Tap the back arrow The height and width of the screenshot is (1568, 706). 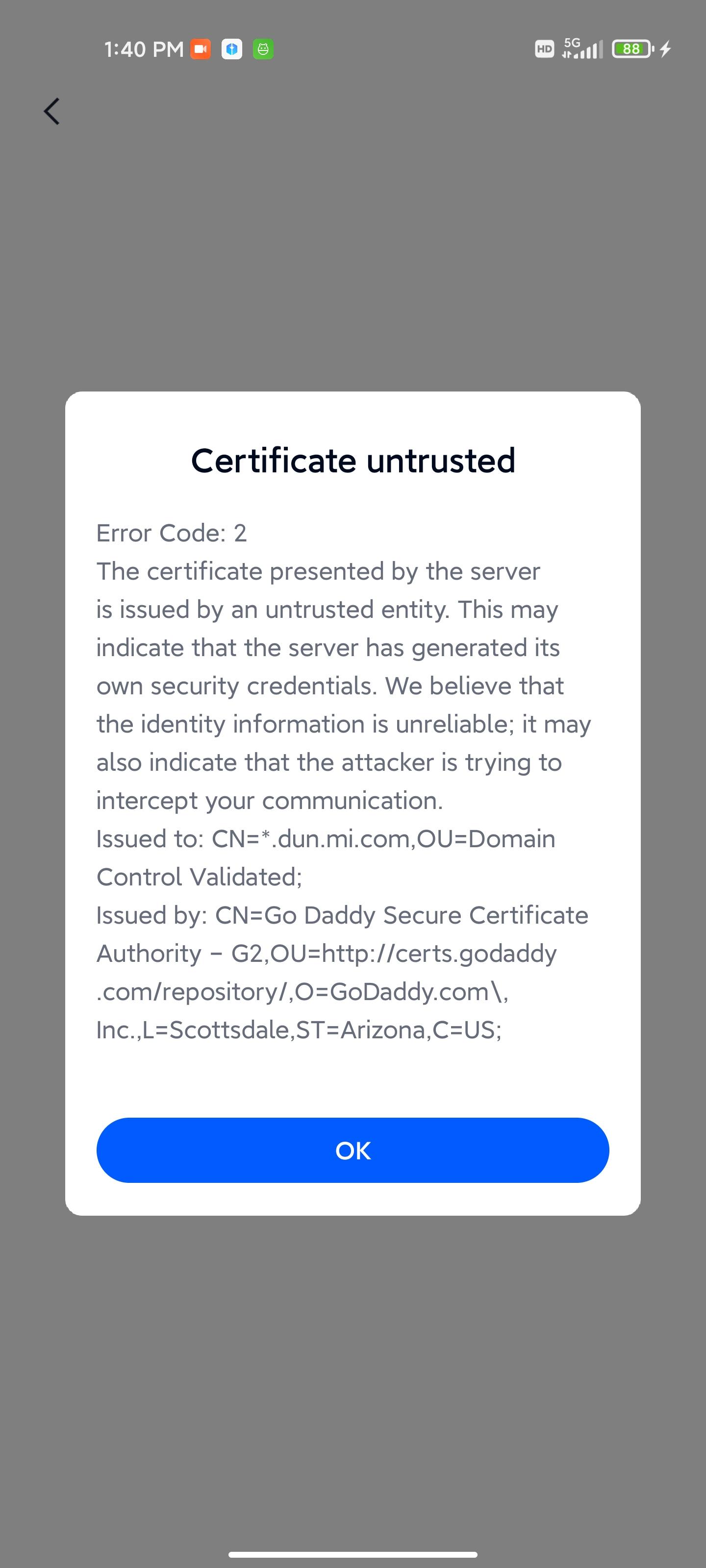[52, 111]
